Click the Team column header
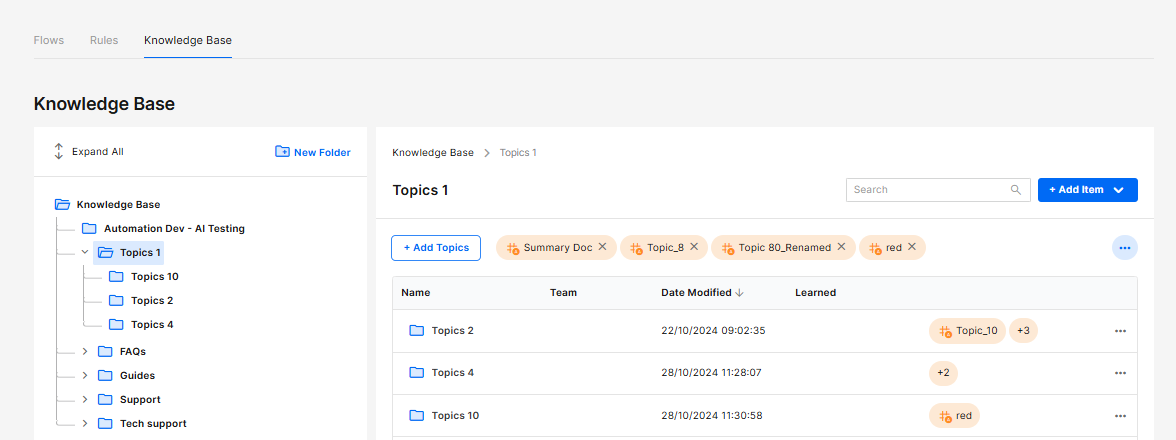Screen dimensions: 1176x440 click(563, 293)
